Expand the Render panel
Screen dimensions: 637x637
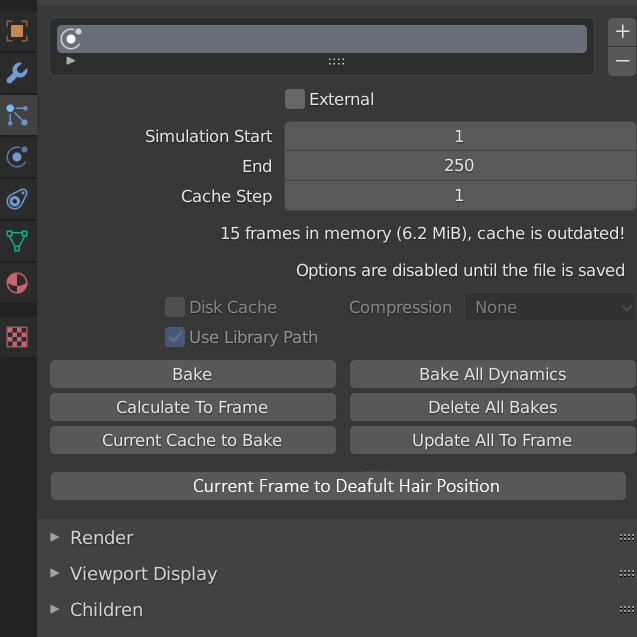(x=54, y=537)
